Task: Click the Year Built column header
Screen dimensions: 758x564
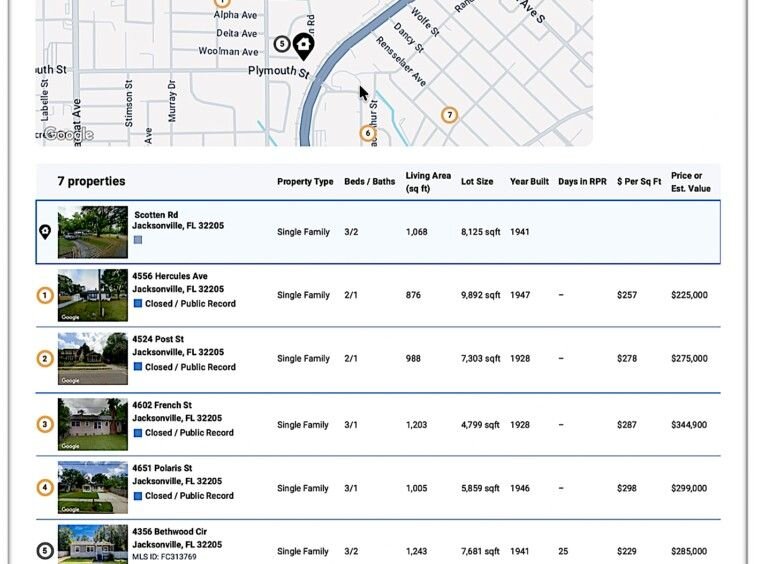Action: (x=529, y=182)
